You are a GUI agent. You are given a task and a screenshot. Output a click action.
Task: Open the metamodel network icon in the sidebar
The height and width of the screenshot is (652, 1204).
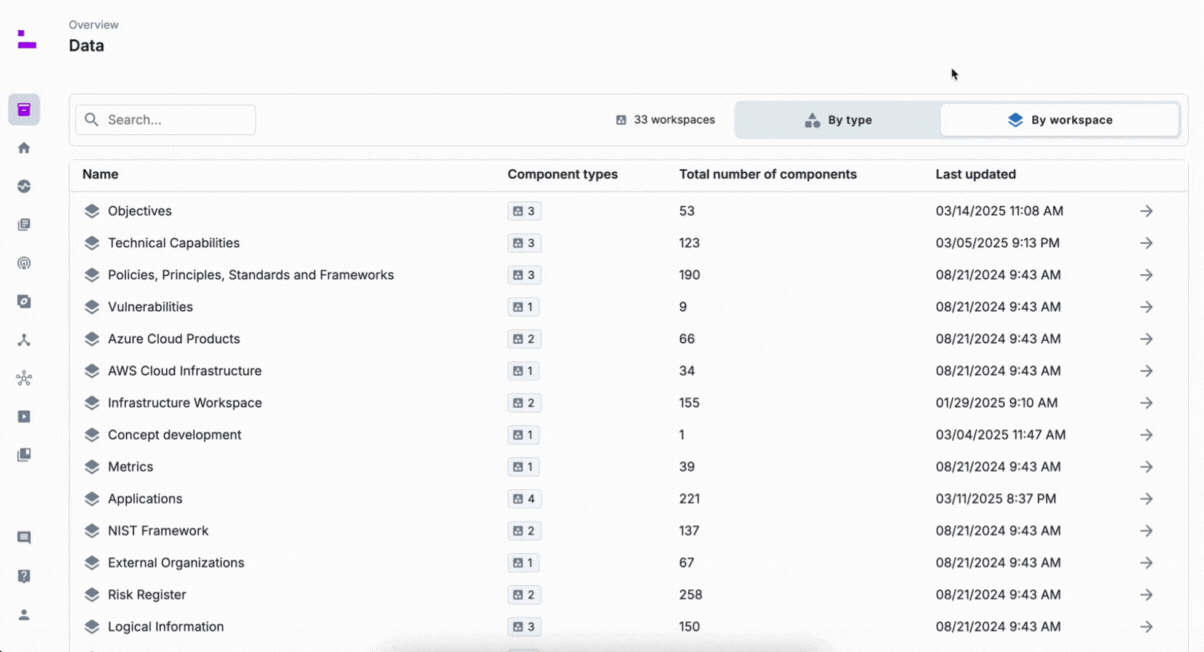point(23,377)
